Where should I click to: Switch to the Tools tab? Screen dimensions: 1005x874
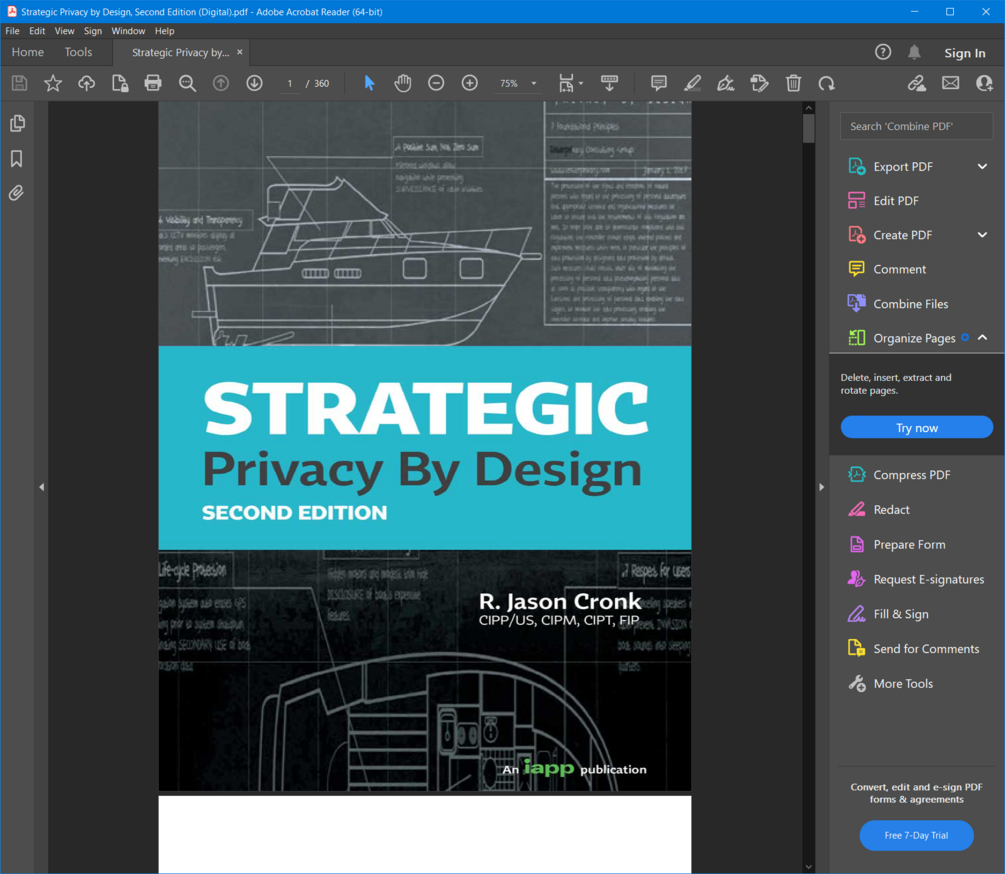click(x=78, y=53)
